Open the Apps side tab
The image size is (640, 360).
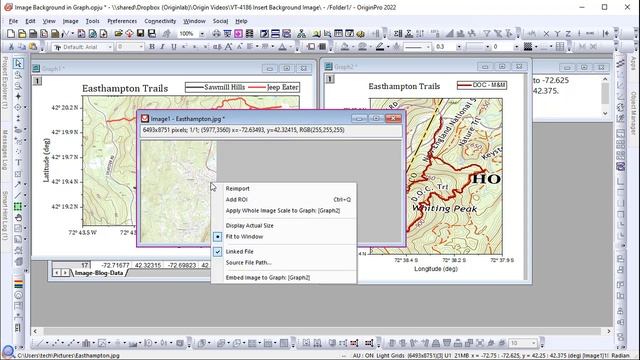633,63
